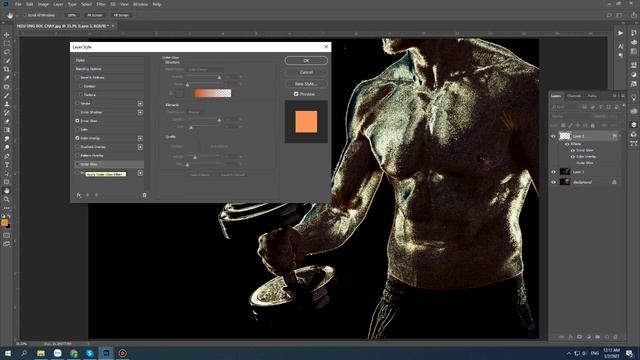
Task: Hide the Background layer eye icon
Action: [553, 182]
